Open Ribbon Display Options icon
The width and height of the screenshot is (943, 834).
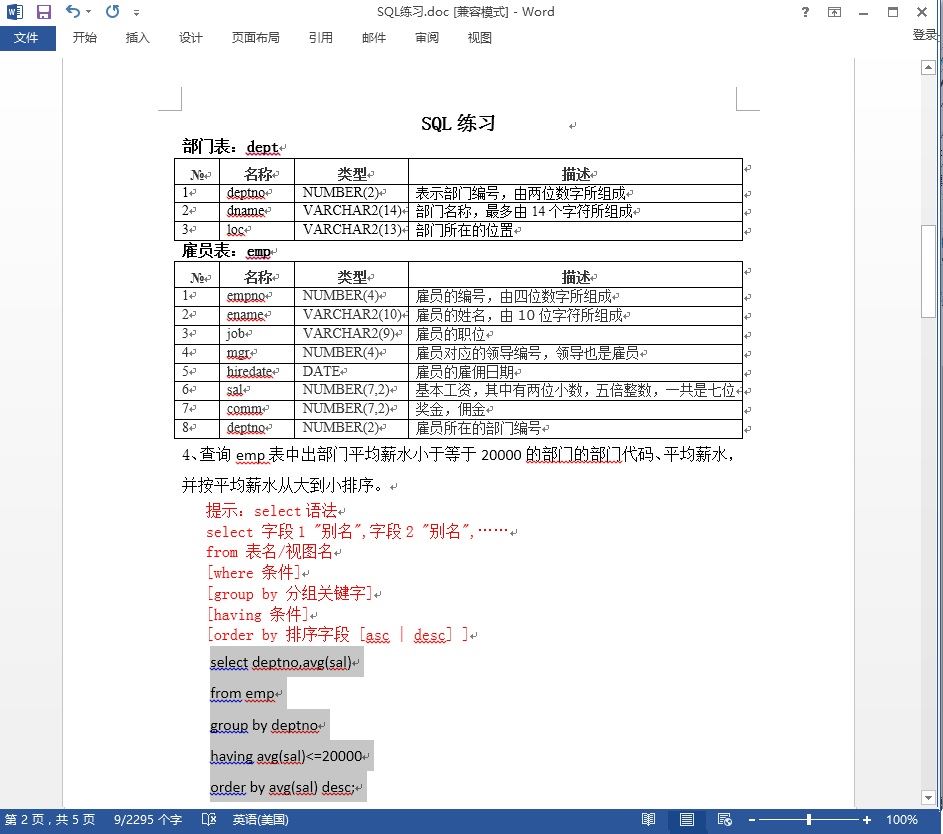coord(834,12)
